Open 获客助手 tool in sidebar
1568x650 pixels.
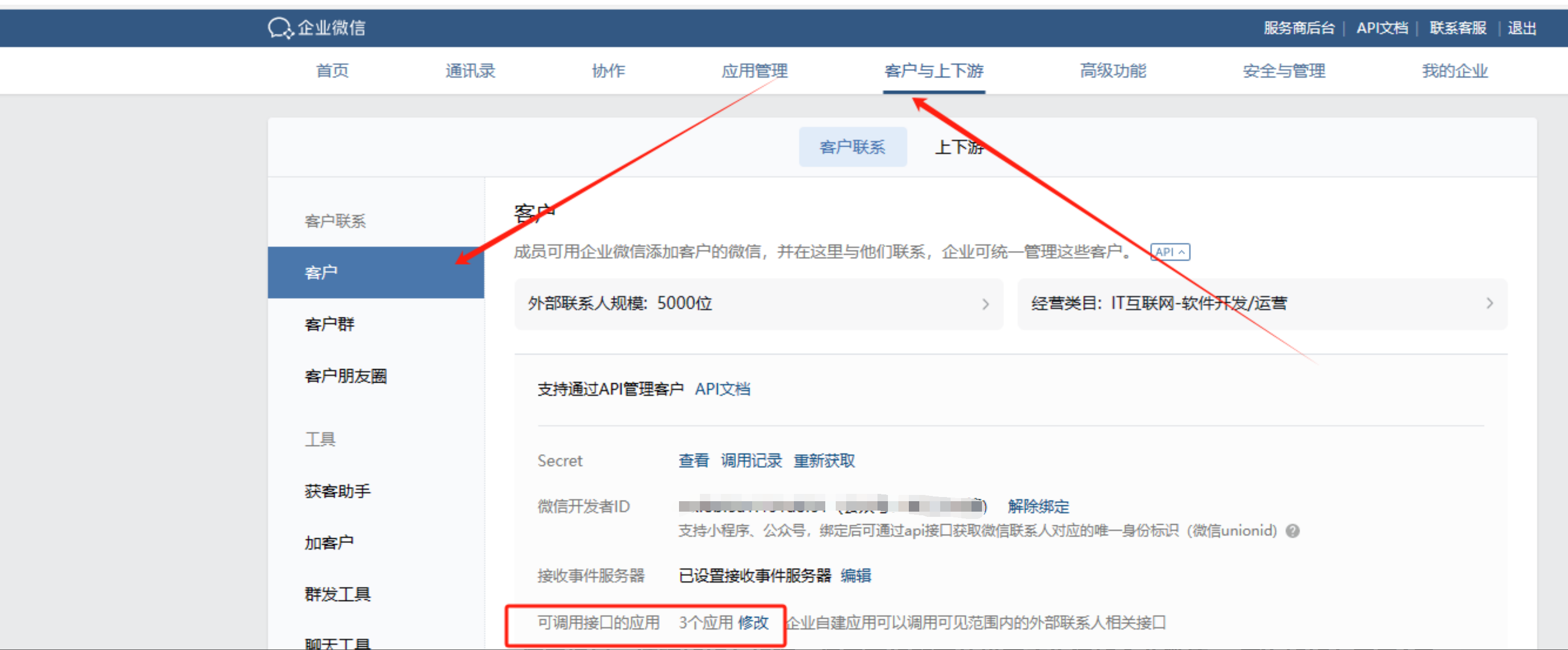point(337,491)
